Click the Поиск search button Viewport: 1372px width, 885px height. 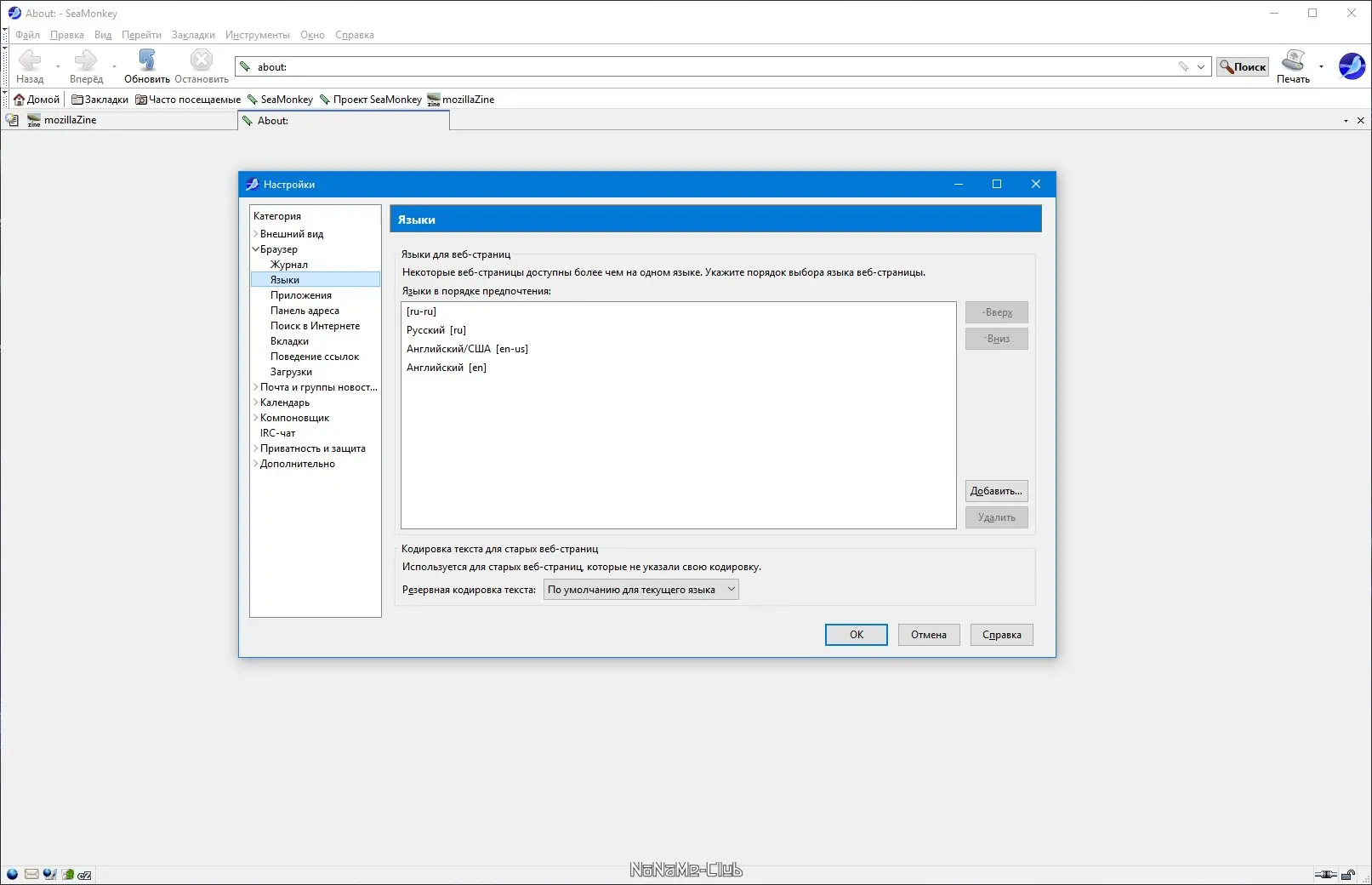click(x=1243, y=66)
